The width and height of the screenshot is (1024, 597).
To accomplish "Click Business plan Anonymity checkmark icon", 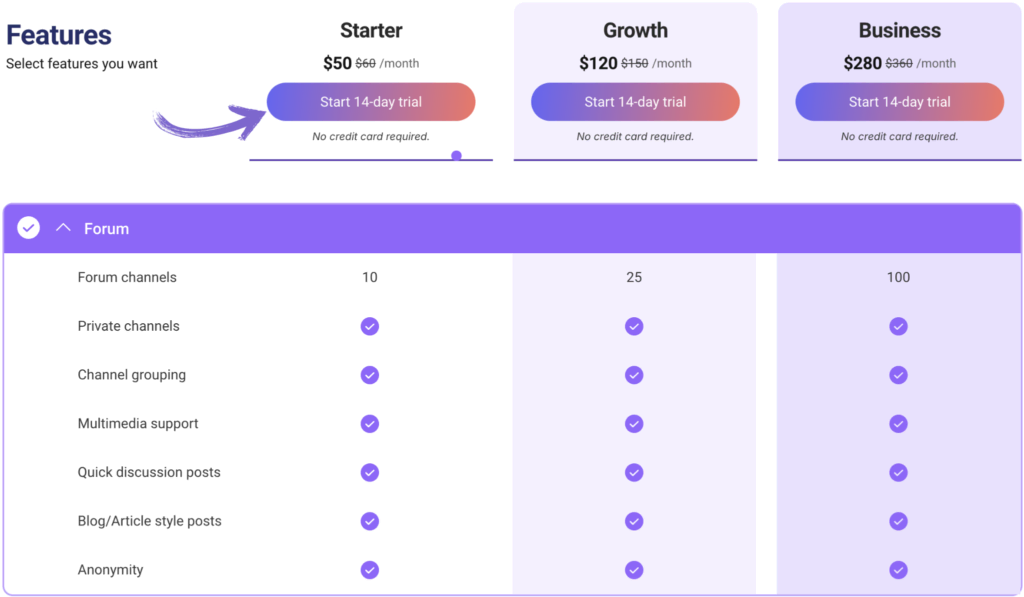I will [x=898, y=570].
